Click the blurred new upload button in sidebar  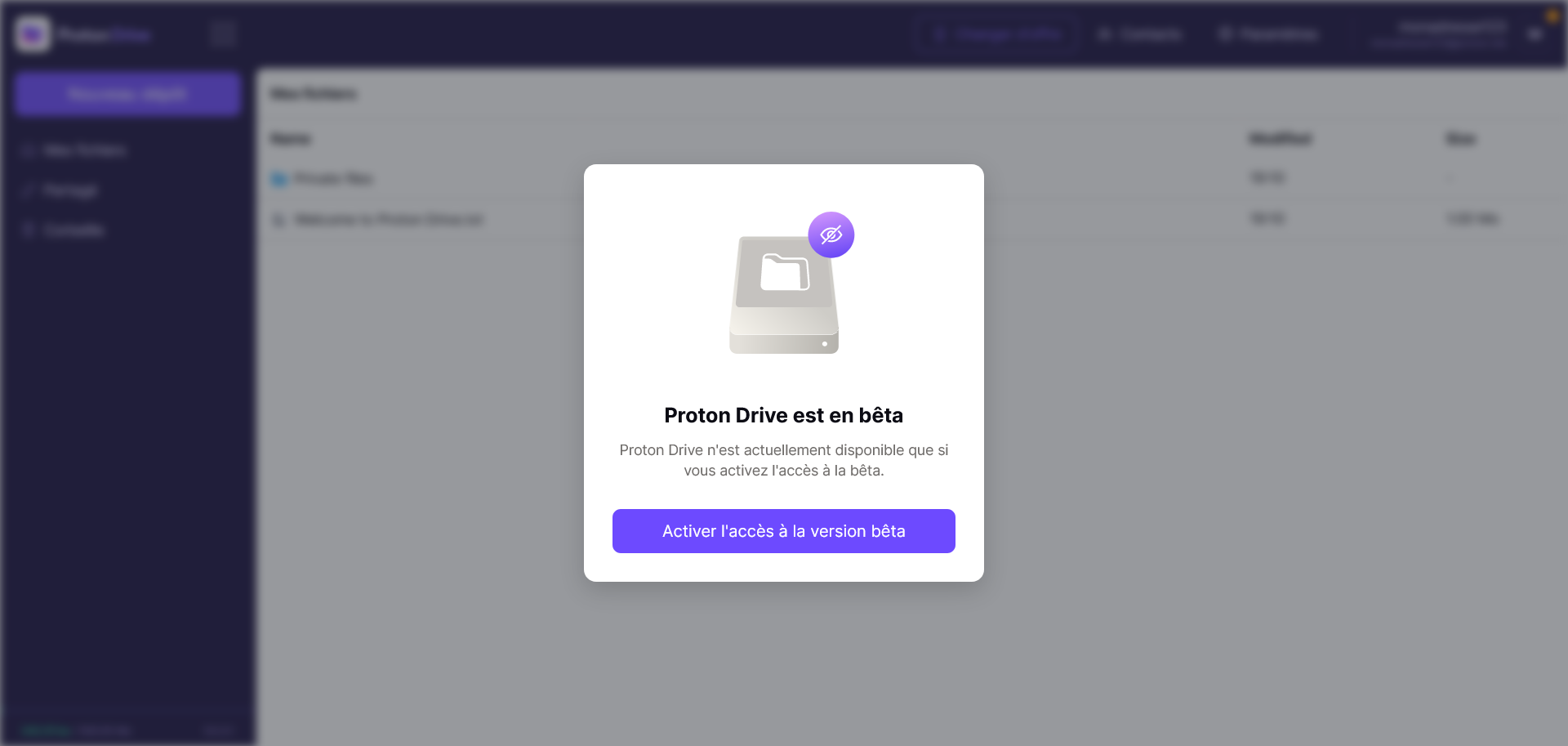[127, 94]
